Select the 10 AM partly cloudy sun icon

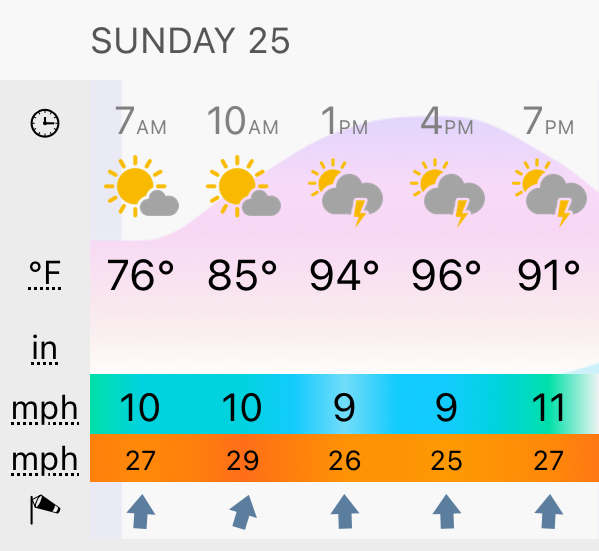click(243, 186)
